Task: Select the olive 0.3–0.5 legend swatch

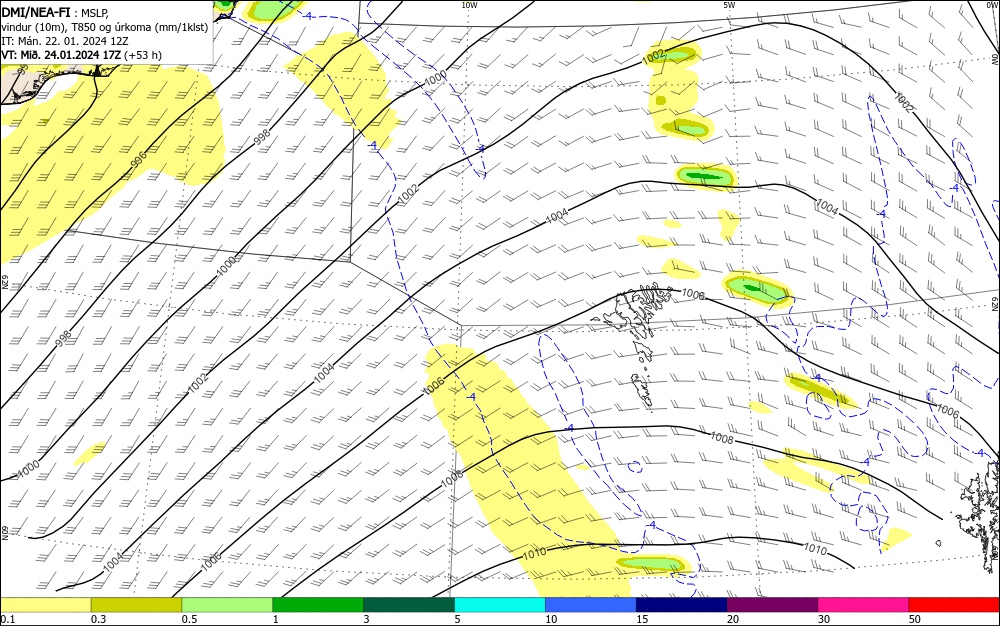Action: click(136, 605)
